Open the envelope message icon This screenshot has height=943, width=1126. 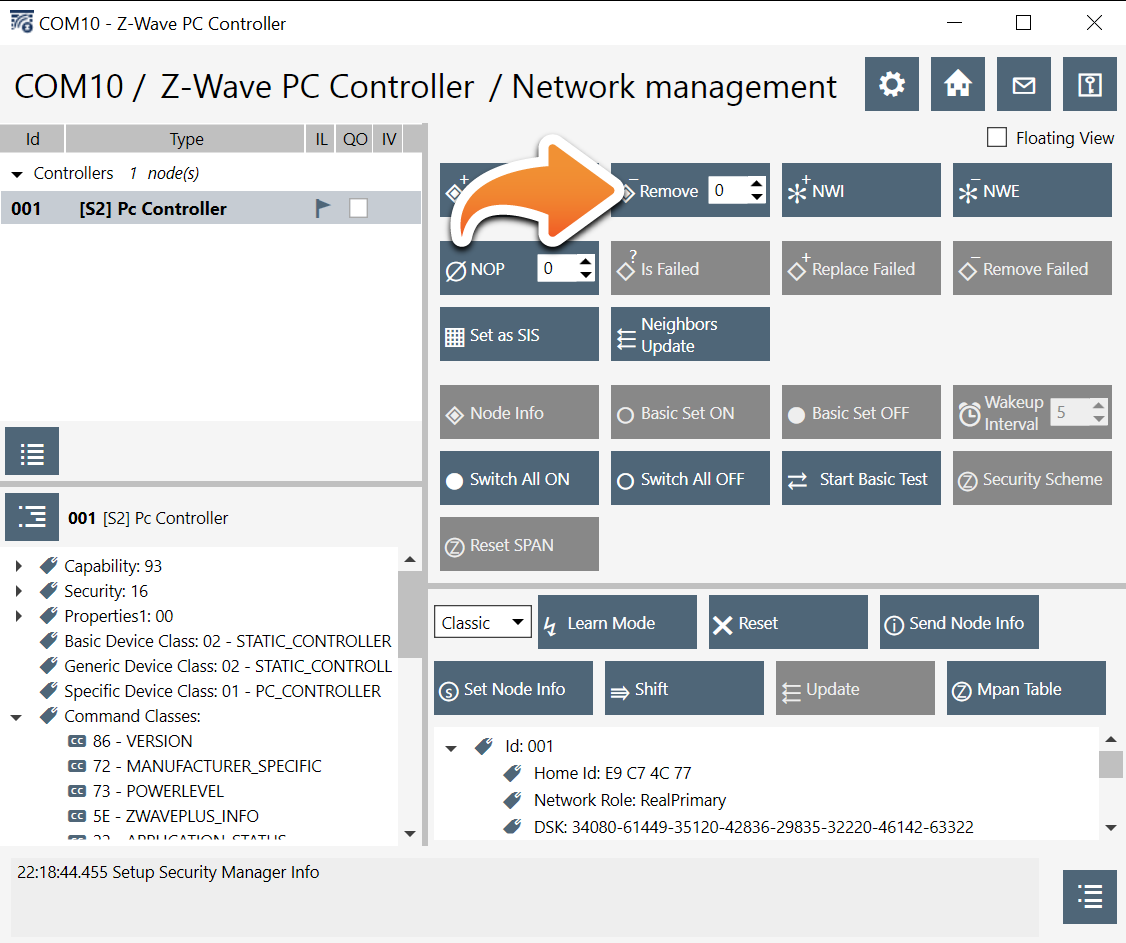coord(1023,84)
